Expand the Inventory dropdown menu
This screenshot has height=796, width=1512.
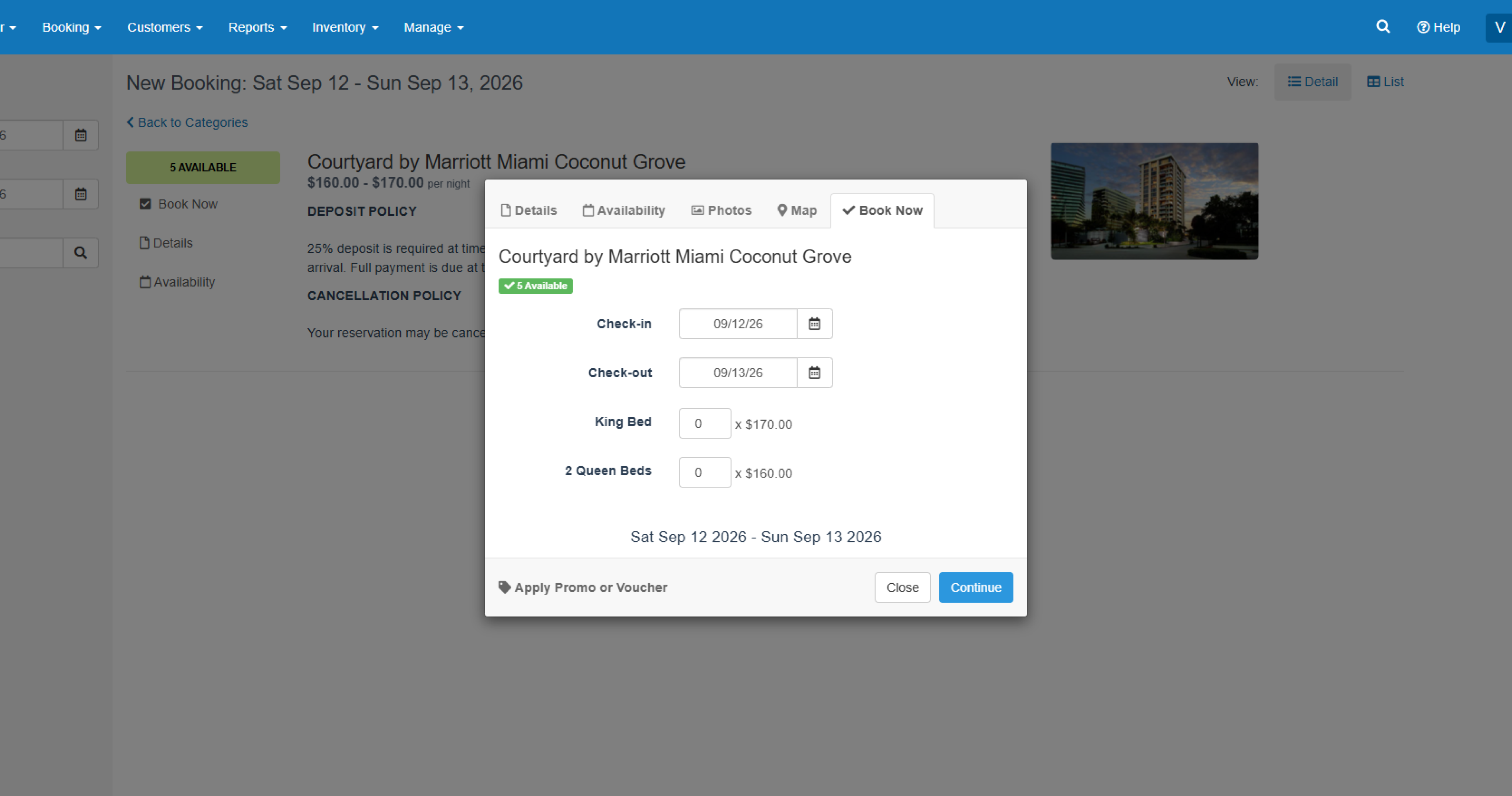345,27
